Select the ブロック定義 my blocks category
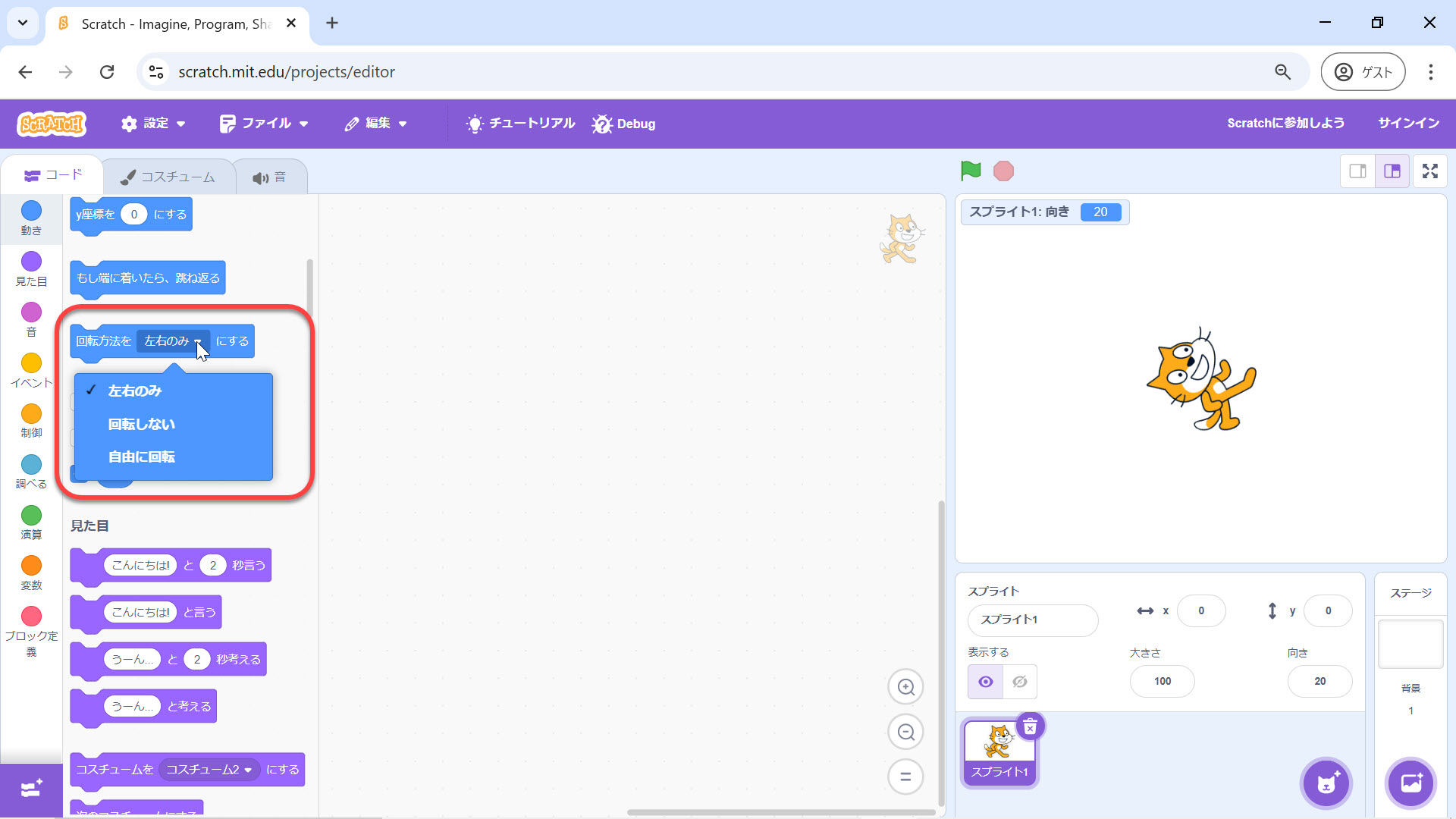Screen dimensions: 1456x819 pos(31,631)
